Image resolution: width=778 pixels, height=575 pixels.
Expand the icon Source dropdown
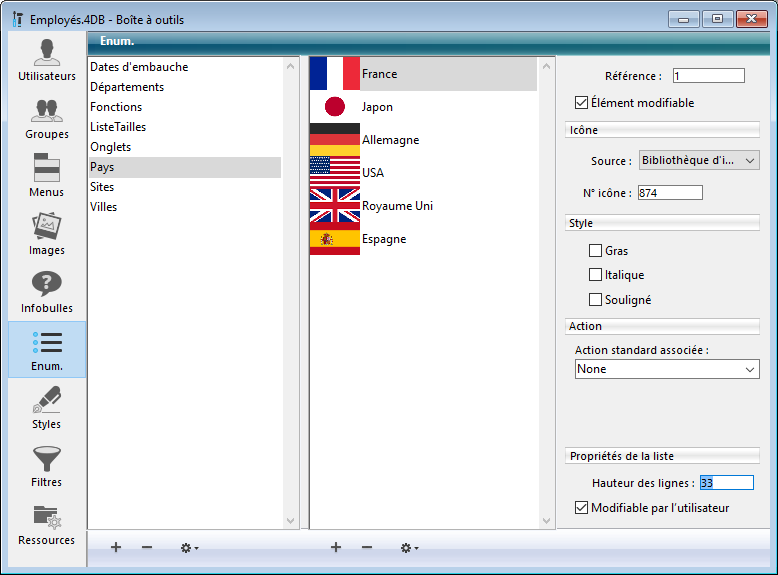699,160
